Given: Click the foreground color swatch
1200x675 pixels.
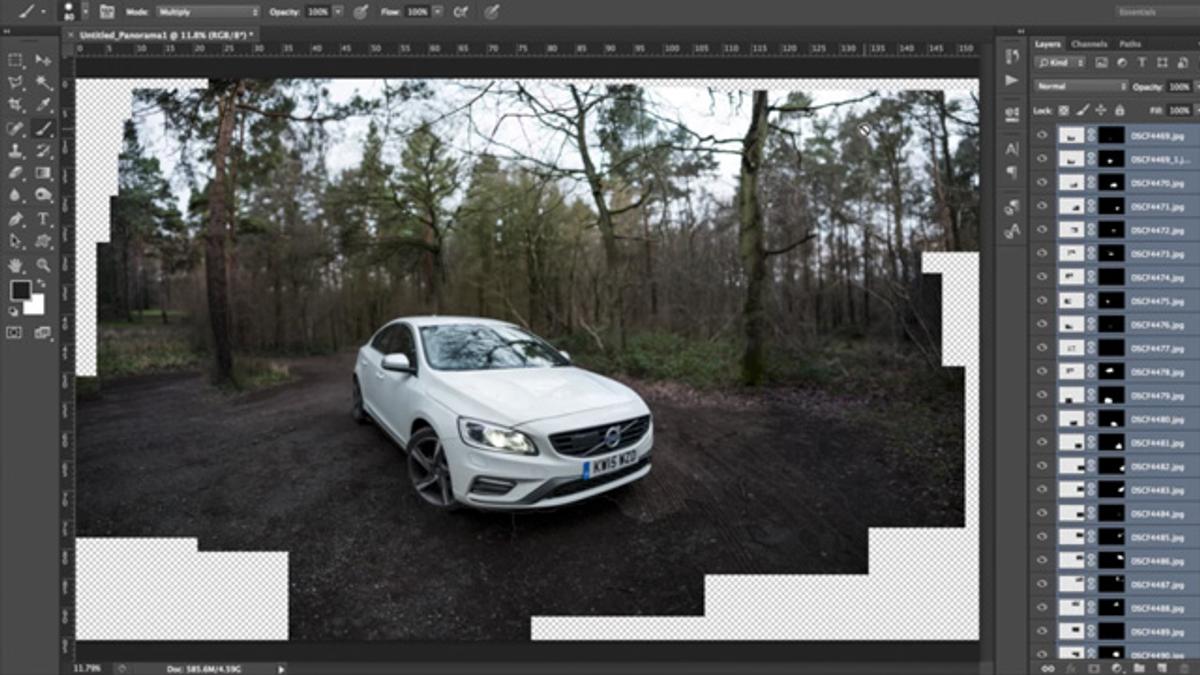Looking at the screenshot, I should [x=21, y=290].
